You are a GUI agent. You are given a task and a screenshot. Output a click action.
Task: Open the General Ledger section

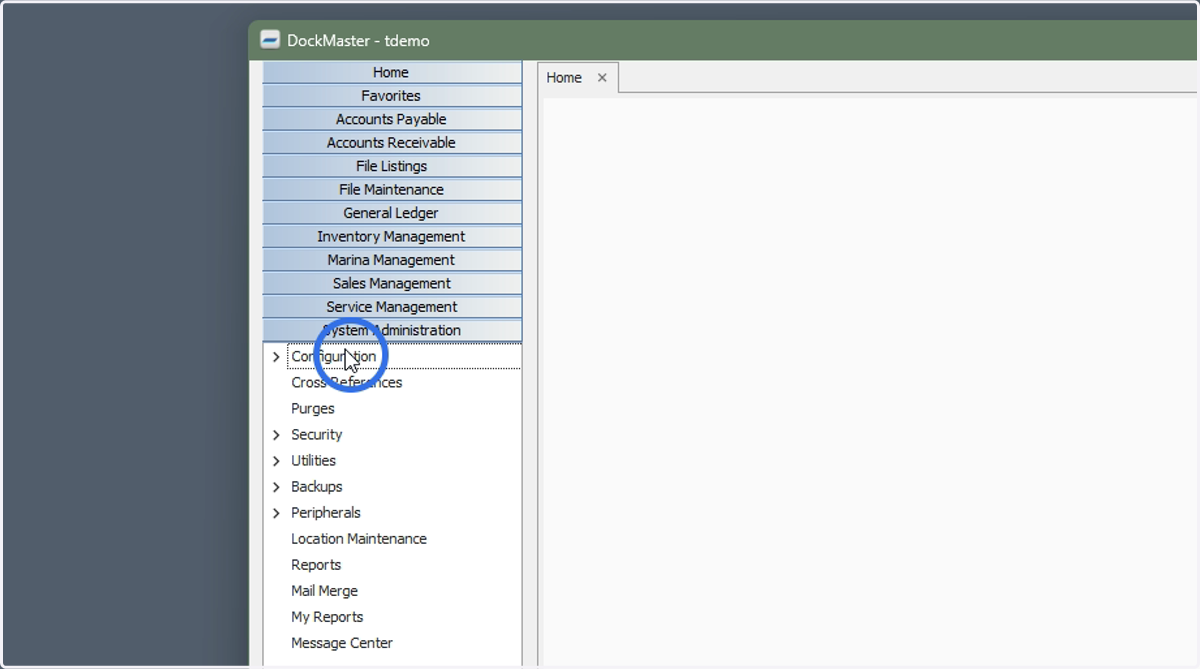[x=392, y=213]
